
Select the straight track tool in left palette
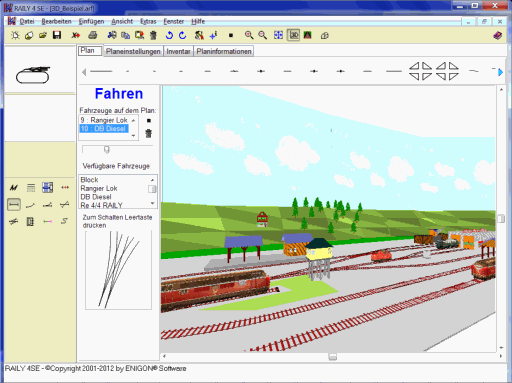coord(14,204)
